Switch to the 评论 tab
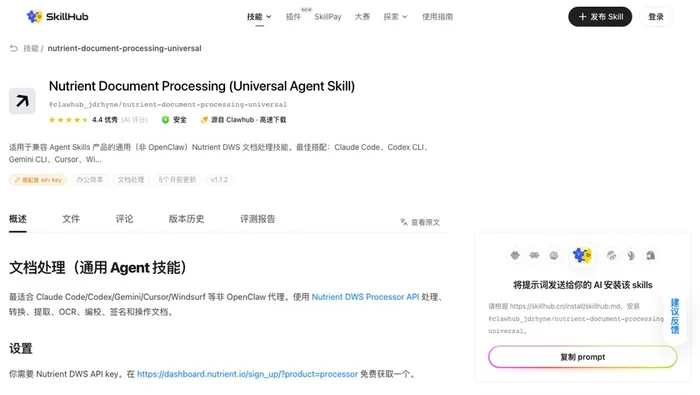Viewport: 700px width, 395px height. click(x=124, y=219)
